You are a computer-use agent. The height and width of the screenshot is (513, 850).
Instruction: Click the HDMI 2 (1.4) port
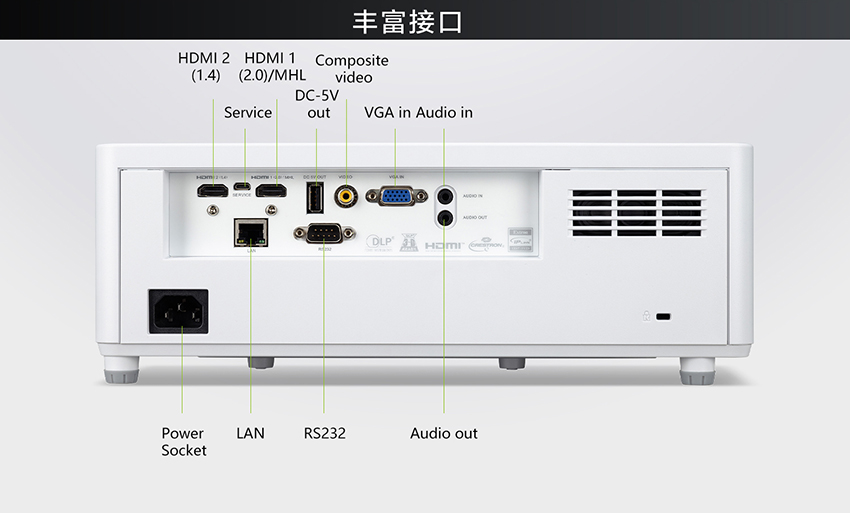pyautogui.click(x=212, y=190)
